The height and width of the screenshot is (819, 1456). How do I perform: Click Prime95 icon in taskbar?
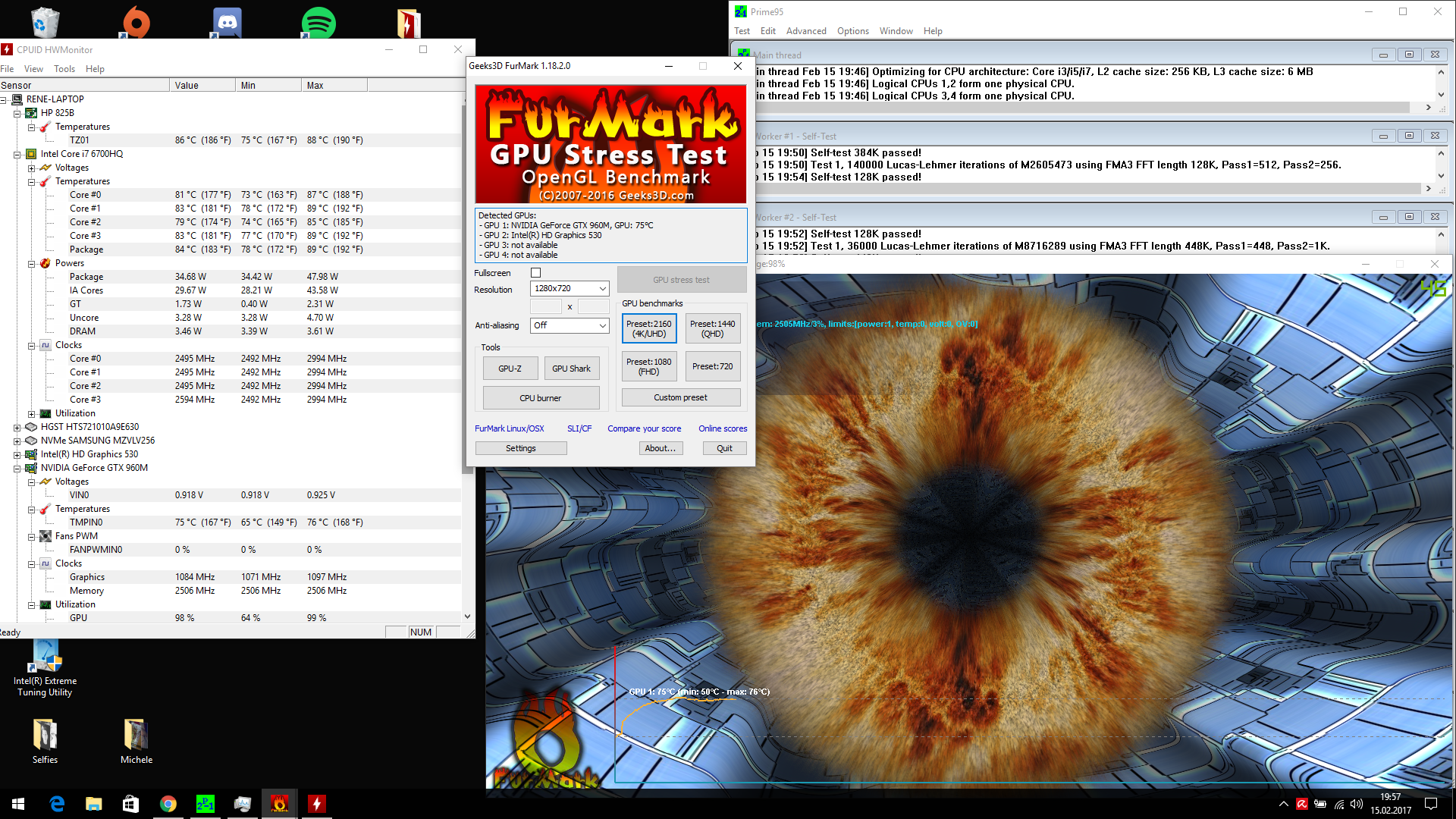pos(206,804)
